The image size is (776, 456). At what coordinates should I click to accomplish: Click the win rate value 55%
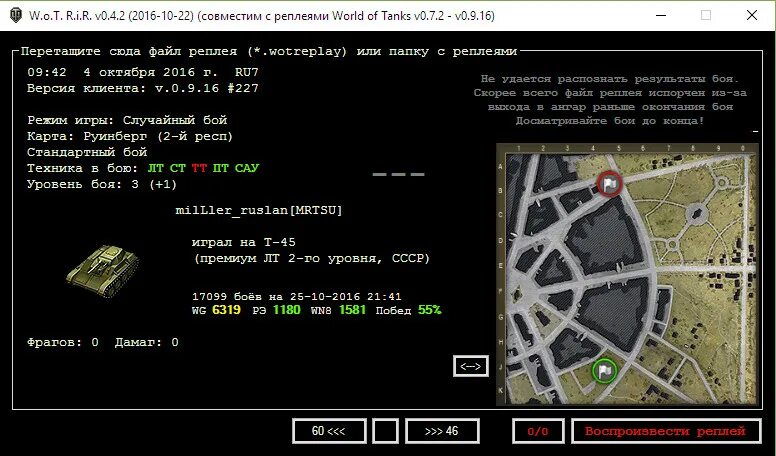(x=430, y=310)
